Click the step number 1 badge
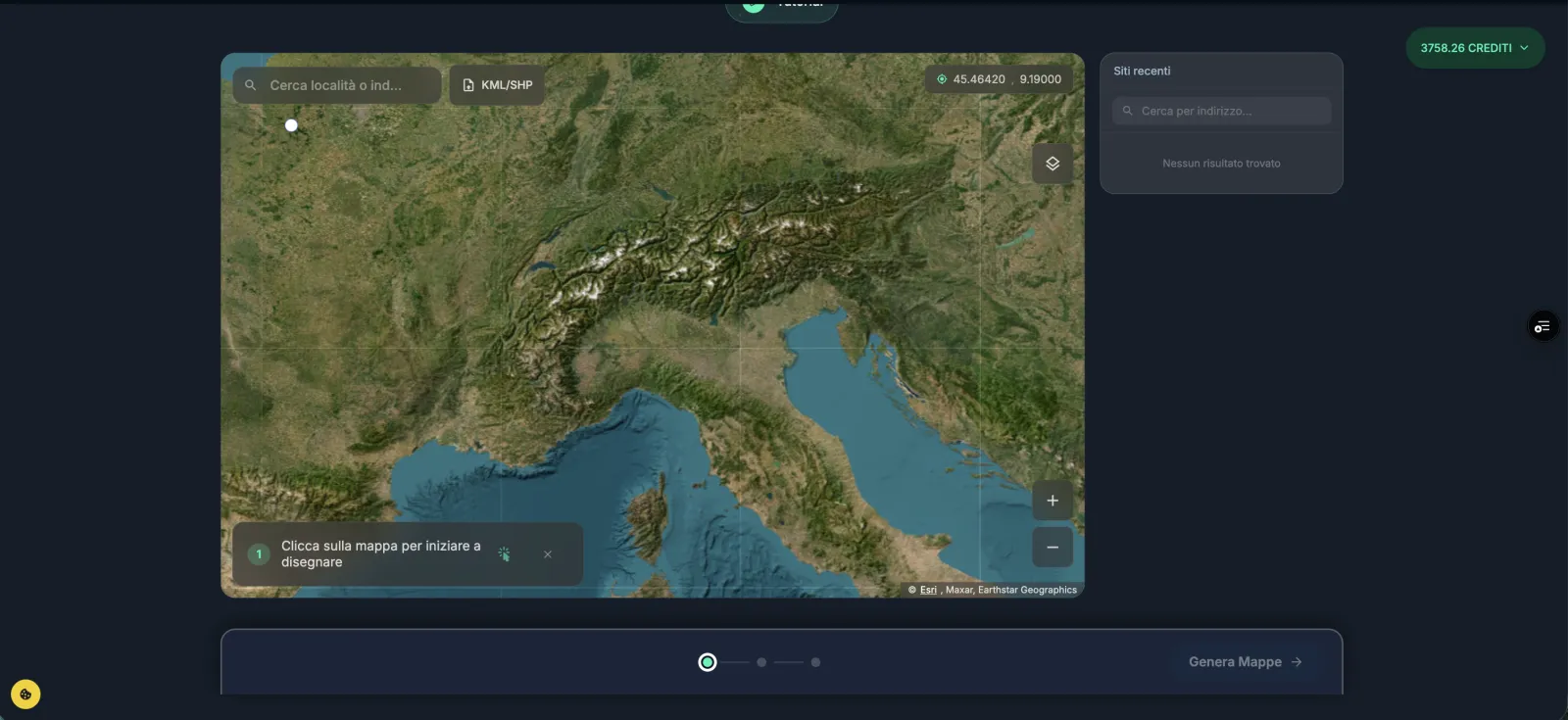This screenshot has width=1568, height=720. (x=259, y=554)
